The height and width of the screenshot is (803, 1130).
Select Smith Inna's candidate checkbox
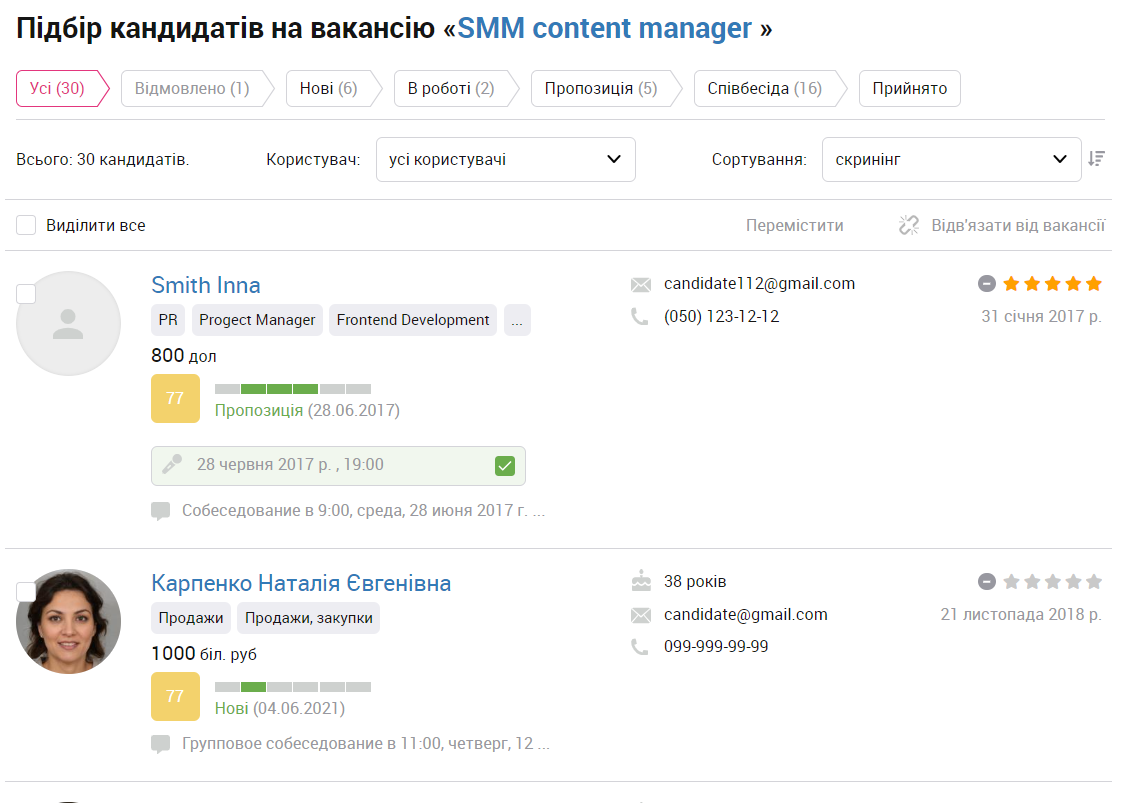(x=26, y=293)
